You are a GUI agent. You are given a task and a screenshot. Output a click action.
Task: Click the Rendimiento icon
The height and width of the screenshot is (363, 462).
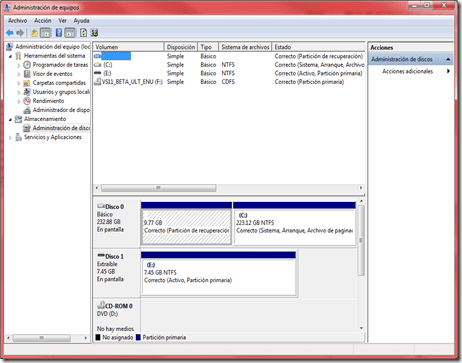(27, 101)
